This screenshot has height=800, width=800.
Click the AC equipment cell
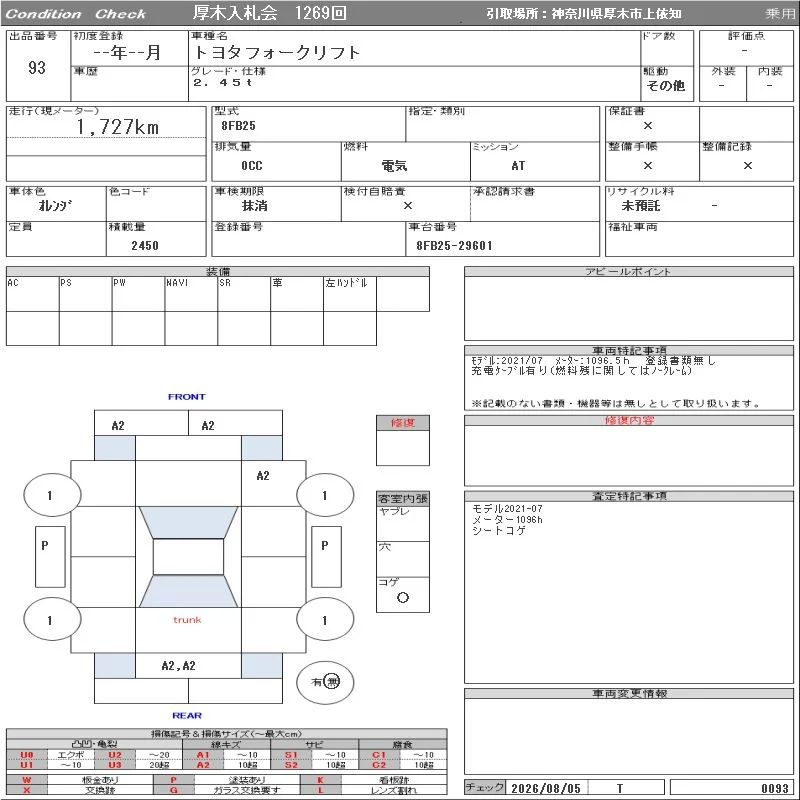pyautogui.click(x=33, y=294)
